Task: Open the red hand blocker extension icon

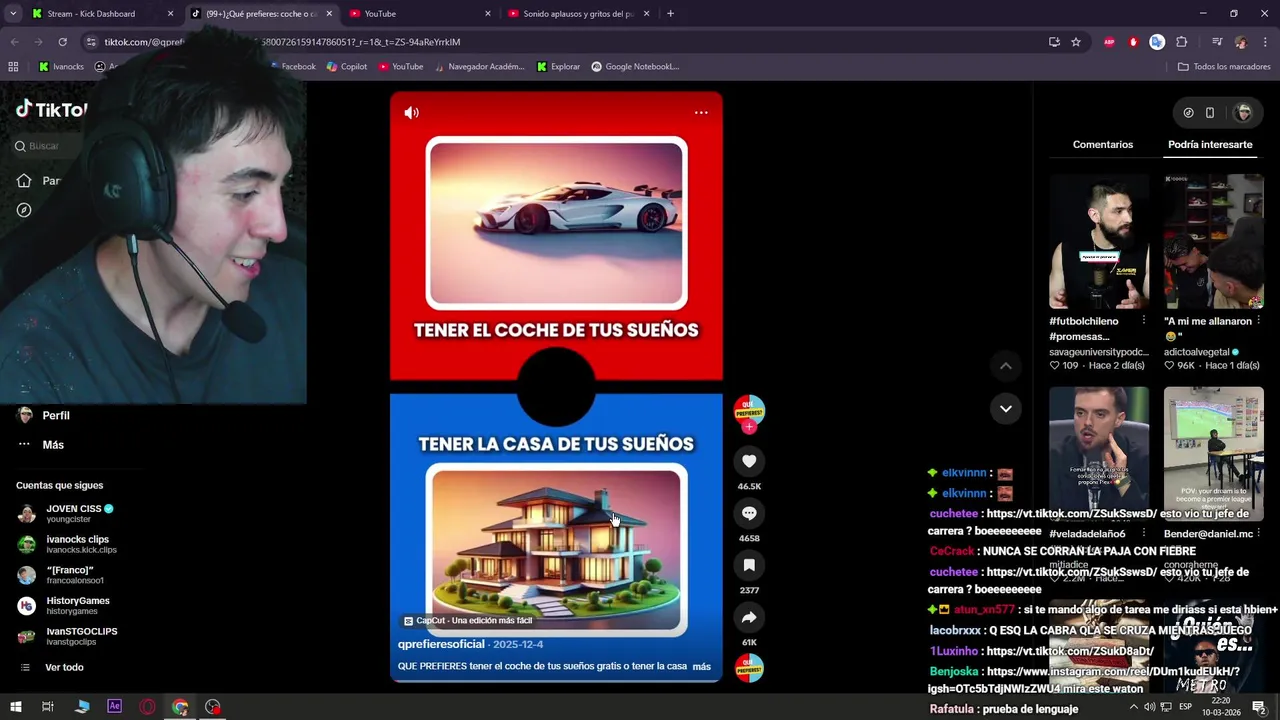Action: 1133,42
